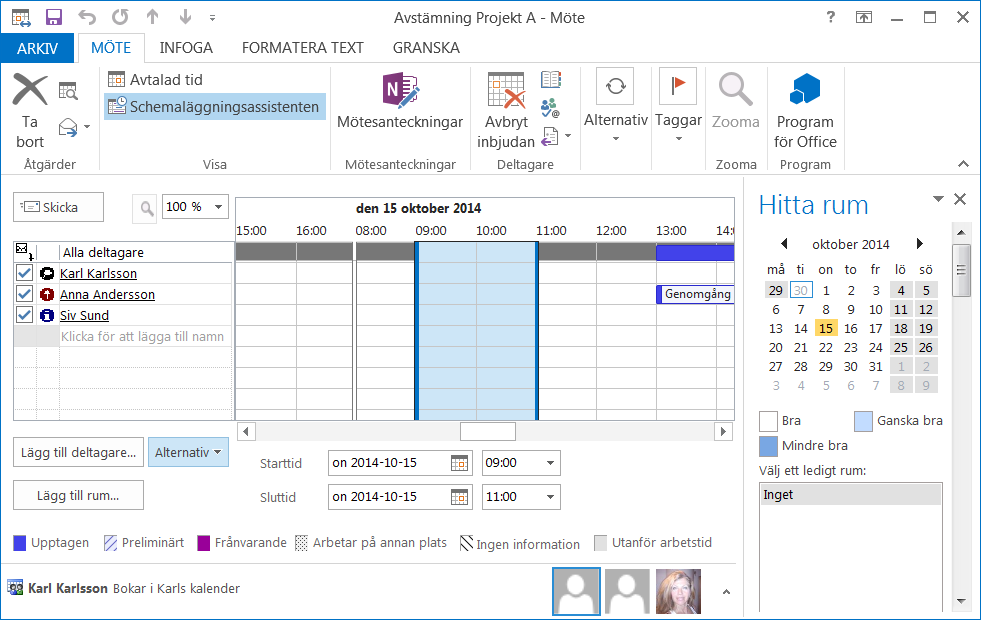Click Lägg till deltagare button

(78, 452)
